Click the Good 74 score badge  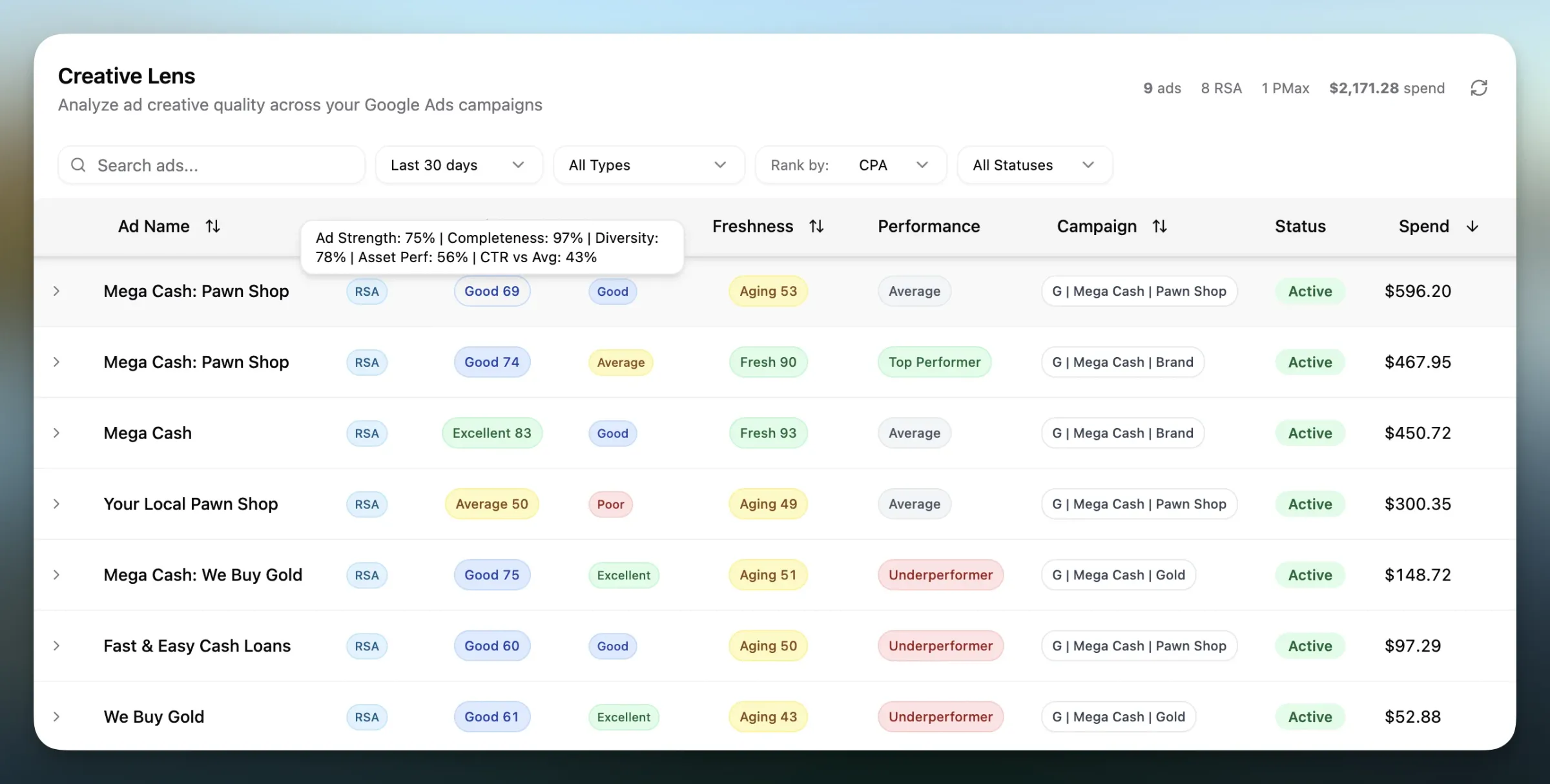(491, 362)
